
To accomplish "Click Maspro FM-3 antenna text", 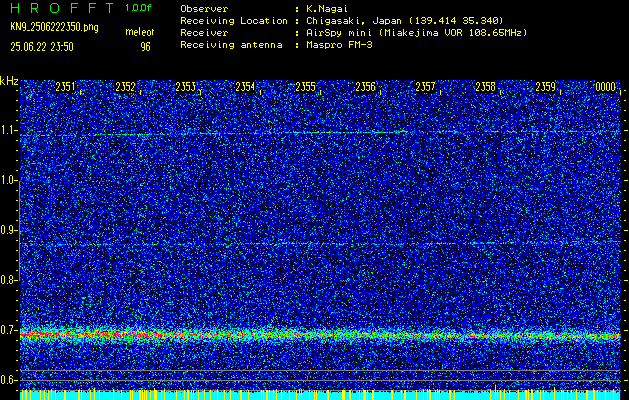I will (339, 45).
